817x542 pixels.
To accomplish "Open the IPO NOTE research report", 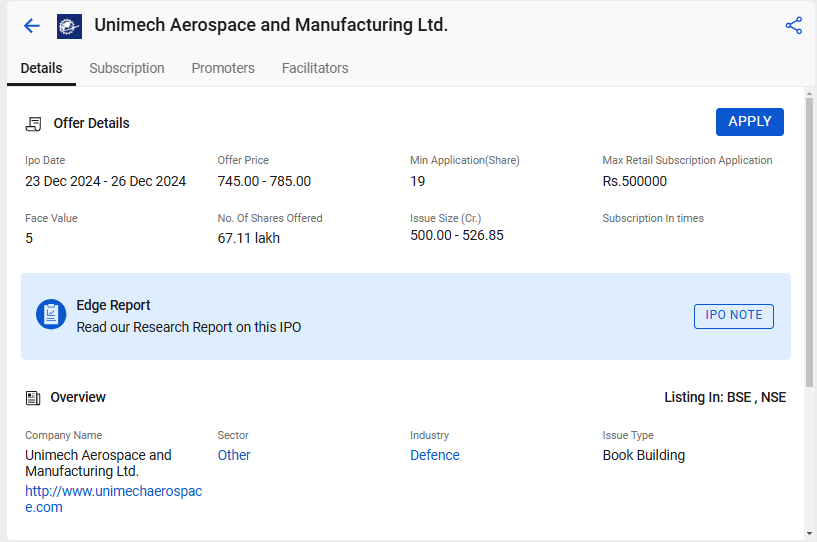I will (734, 316).
